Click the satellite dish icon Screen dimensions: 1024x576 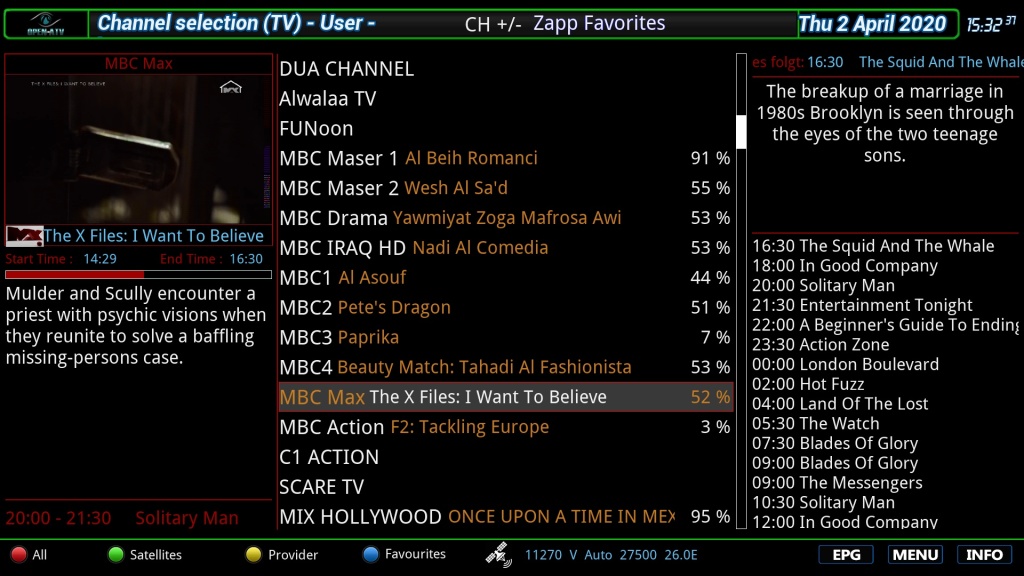498,554
